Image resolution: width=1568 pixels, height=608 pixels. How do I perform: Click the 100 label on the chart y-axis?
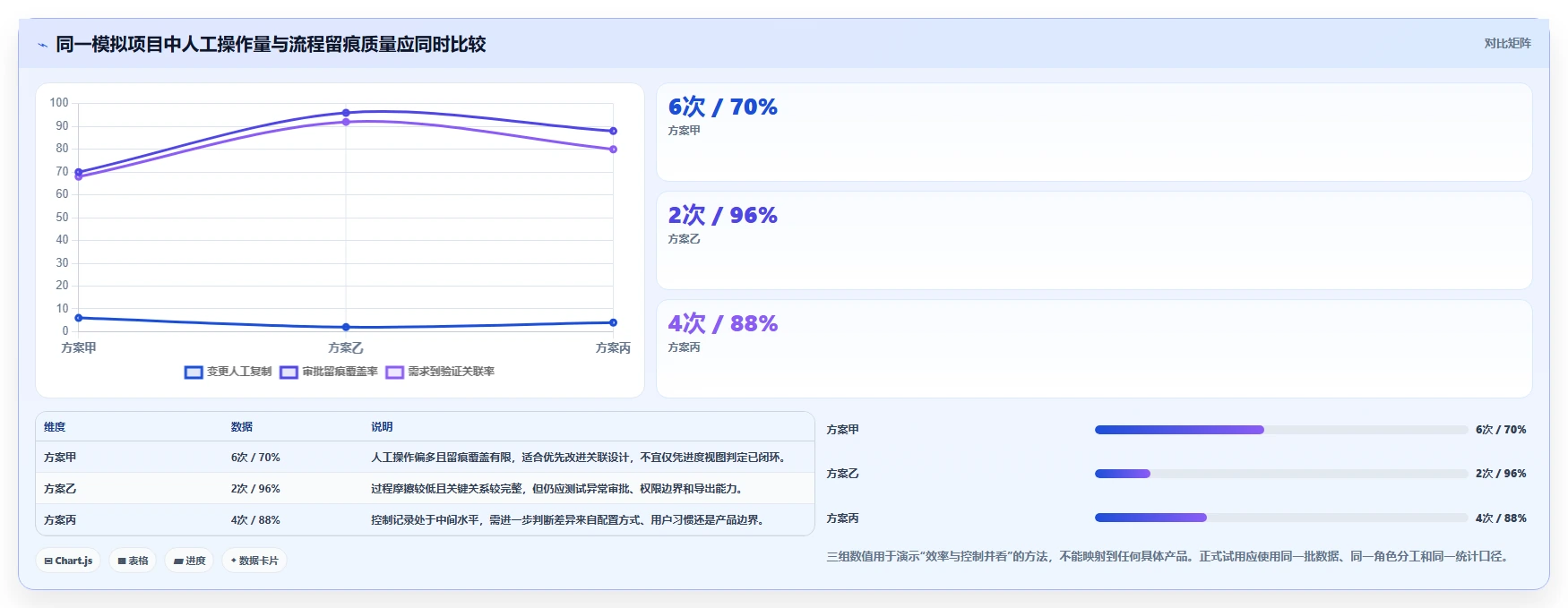coord(59,103)
